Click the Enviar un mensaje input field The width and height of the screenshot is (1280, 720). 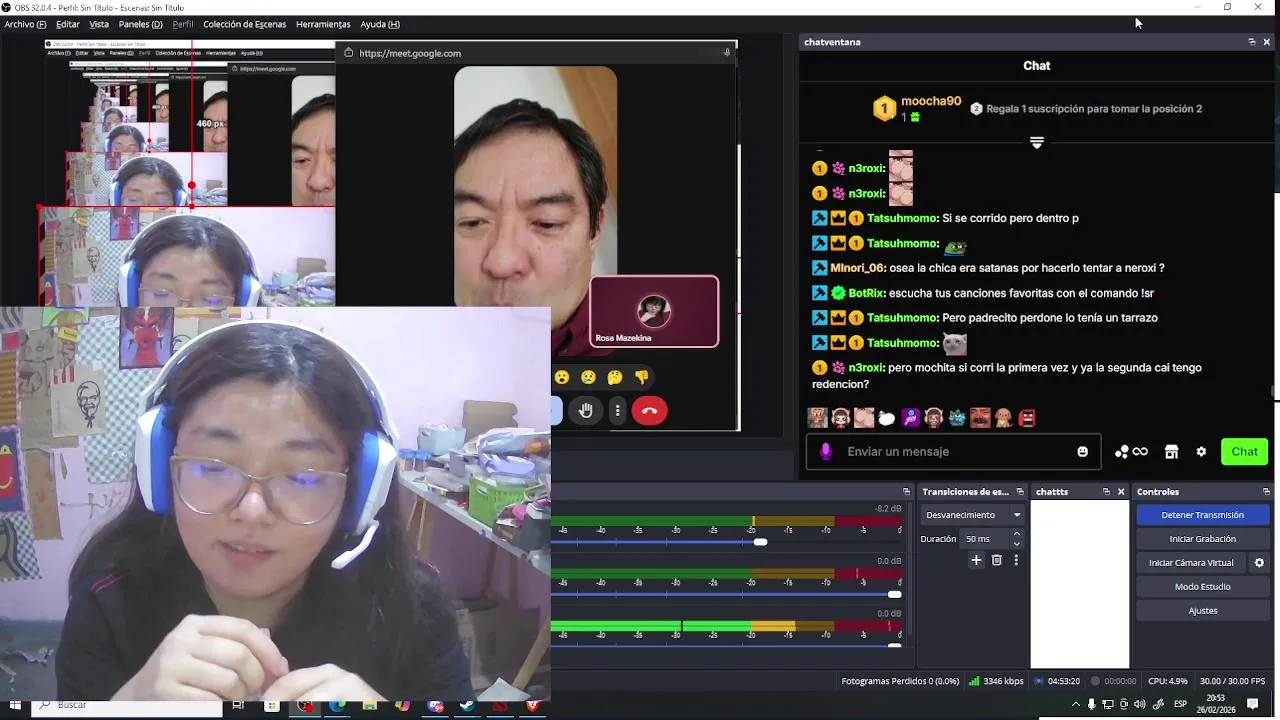pyautogui.click(x=953, y=452)
